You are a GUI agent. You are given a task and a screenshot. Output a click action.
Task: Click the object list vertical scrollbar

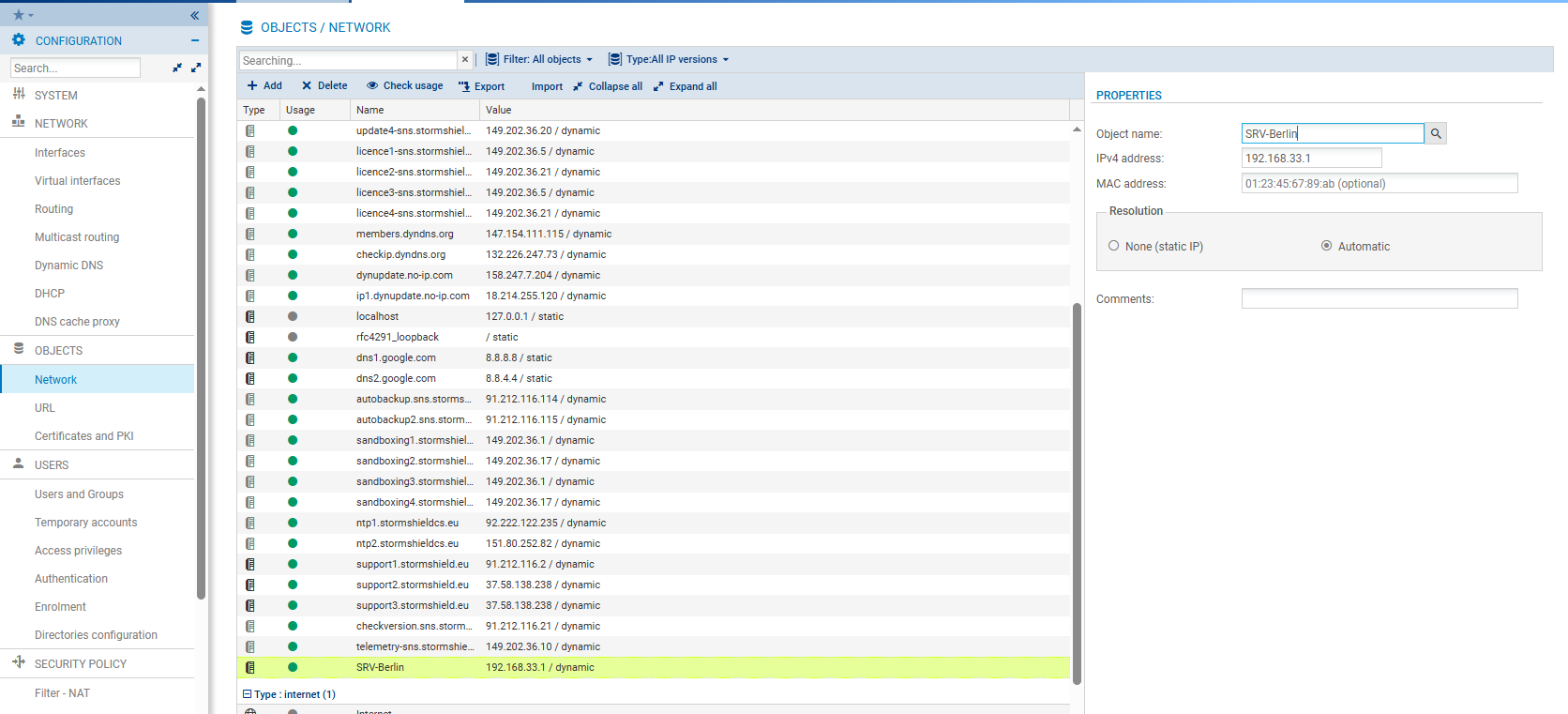(x=1077, y=488)
